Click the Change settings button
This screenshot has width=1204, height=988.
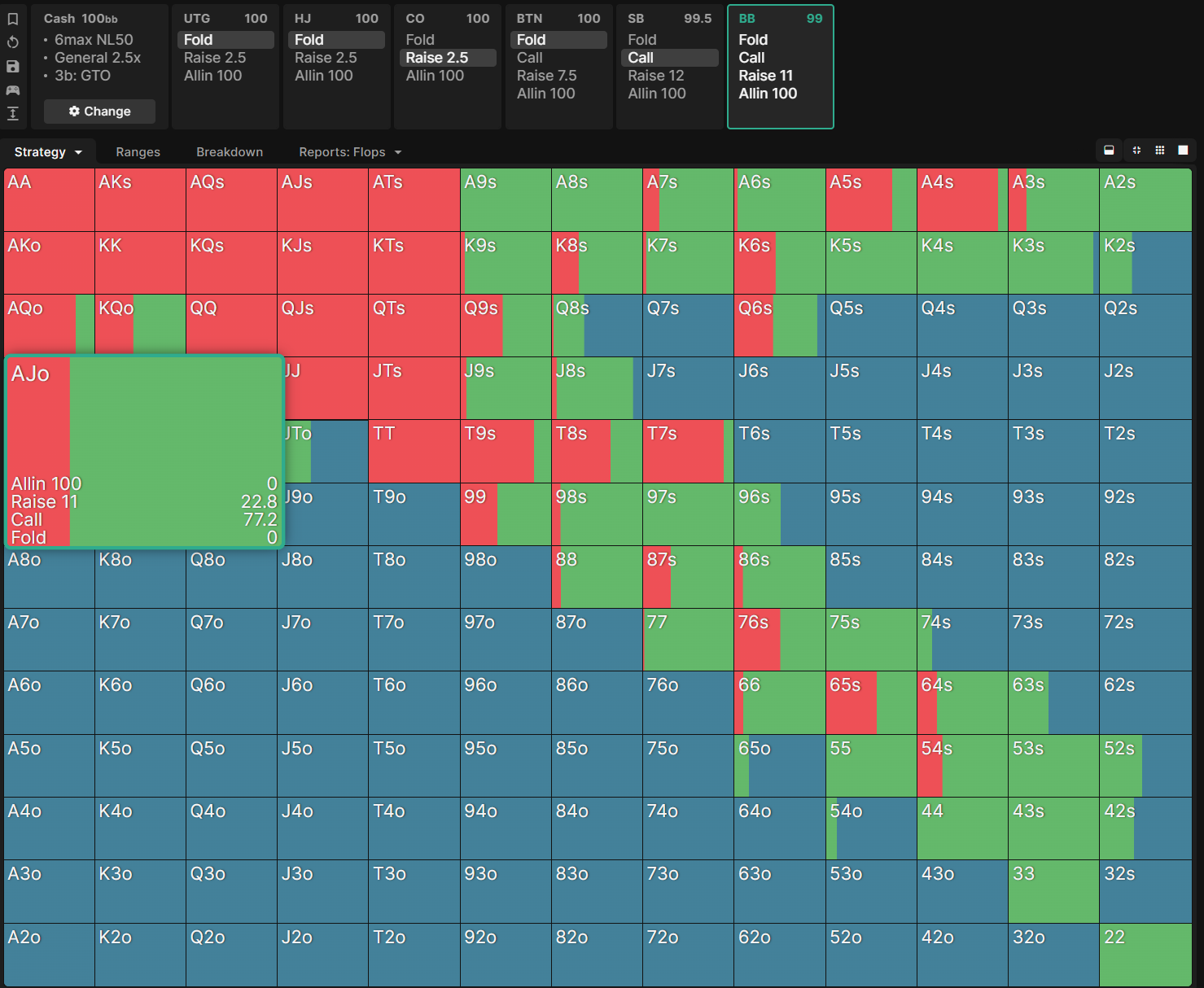click(99, 111)
